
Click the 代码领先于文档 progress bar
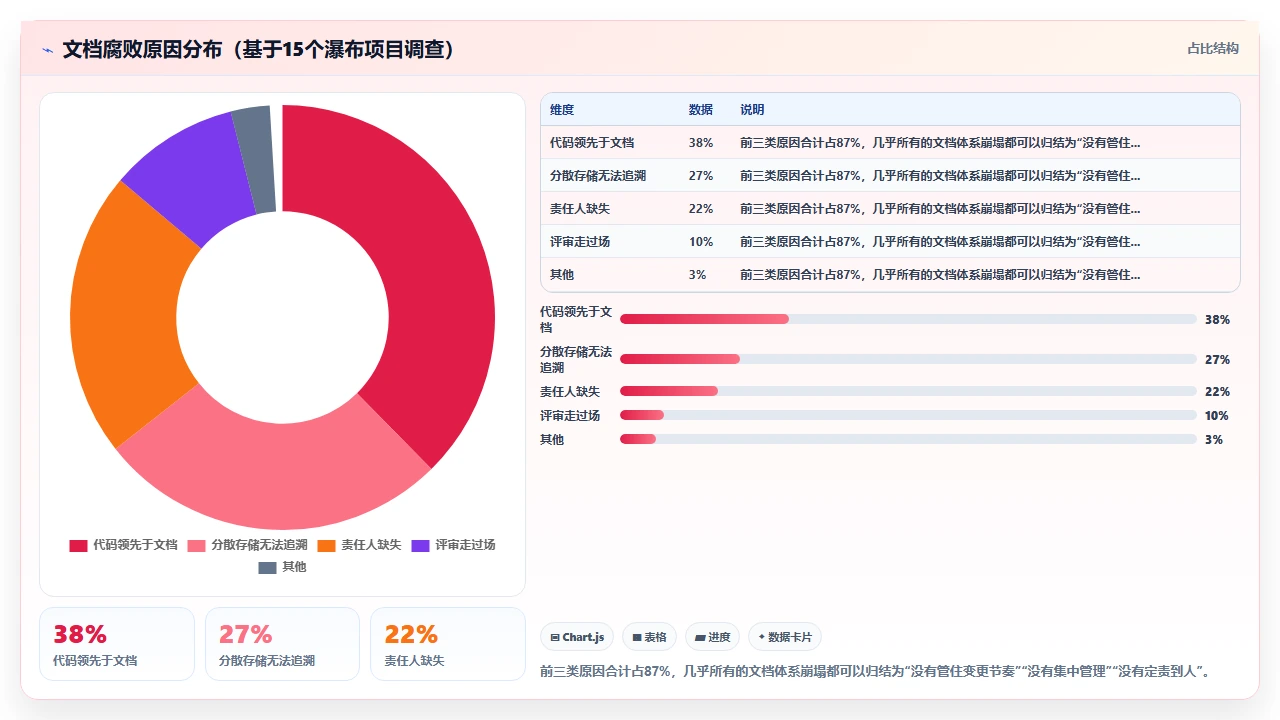[x=908, y=319]
